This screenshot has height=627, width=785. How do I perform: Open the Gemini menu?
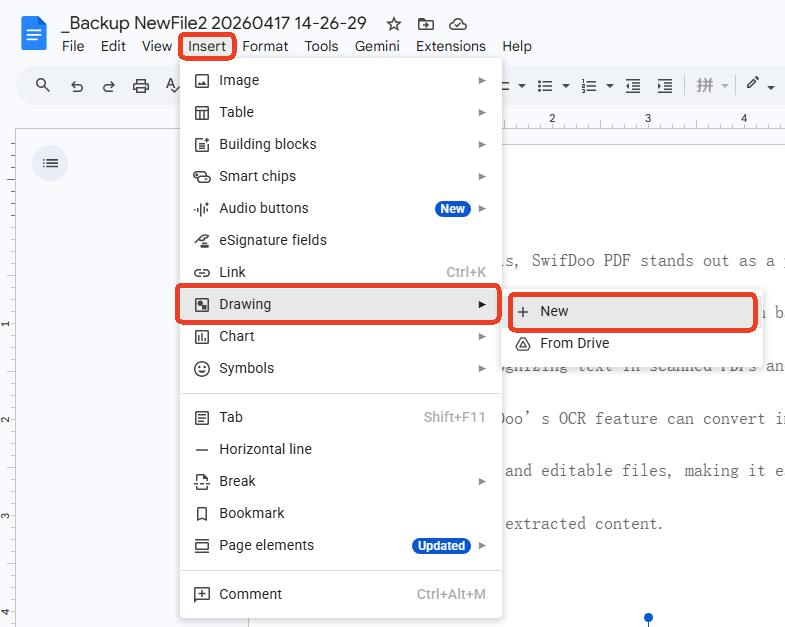coord(377,46)
